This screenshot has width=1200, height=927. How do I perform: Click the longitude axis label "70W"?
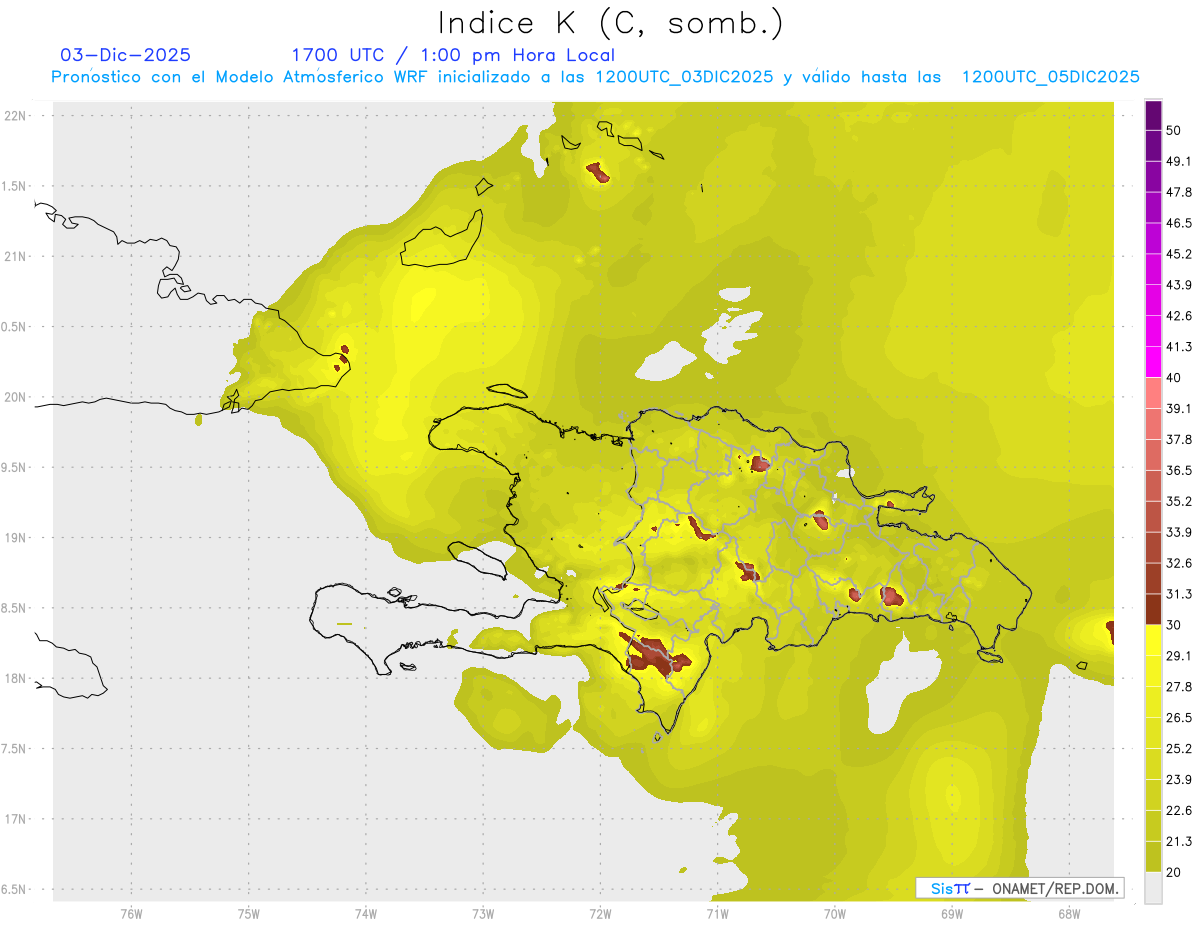pyautogui.click(x=834, y=913)
